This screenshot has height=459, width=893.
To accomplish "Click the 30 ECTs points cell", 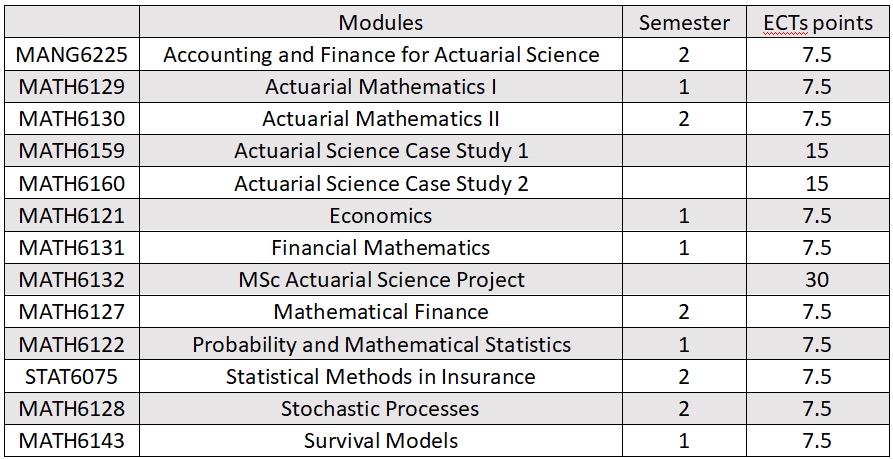I will click(817, 279).
